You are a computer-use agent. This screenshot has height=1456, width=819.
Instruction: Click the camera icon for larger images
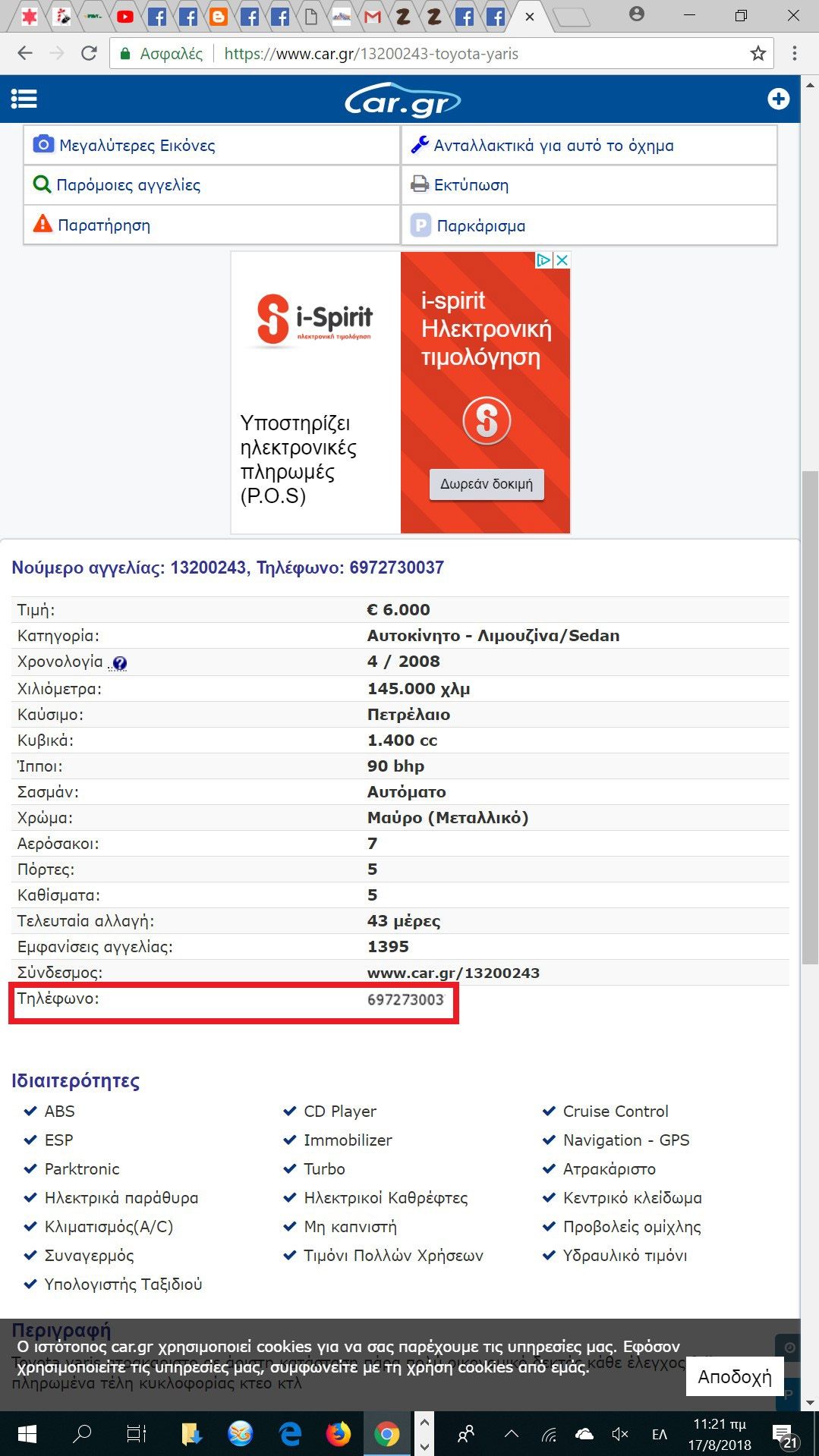(x=43, y=144)
